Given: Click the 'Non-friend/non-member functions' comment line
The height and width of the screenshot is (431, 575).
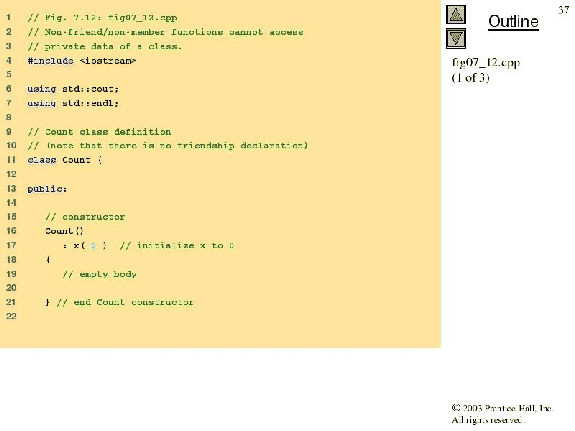Looking at the screenshot, I should [x=165, y=32].
